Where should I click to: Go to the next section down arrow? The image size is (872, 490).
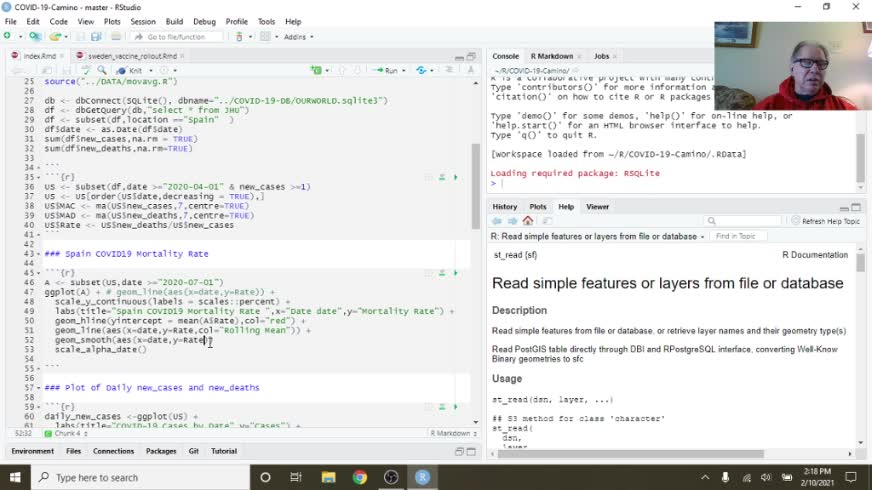[x=357, y=70]
